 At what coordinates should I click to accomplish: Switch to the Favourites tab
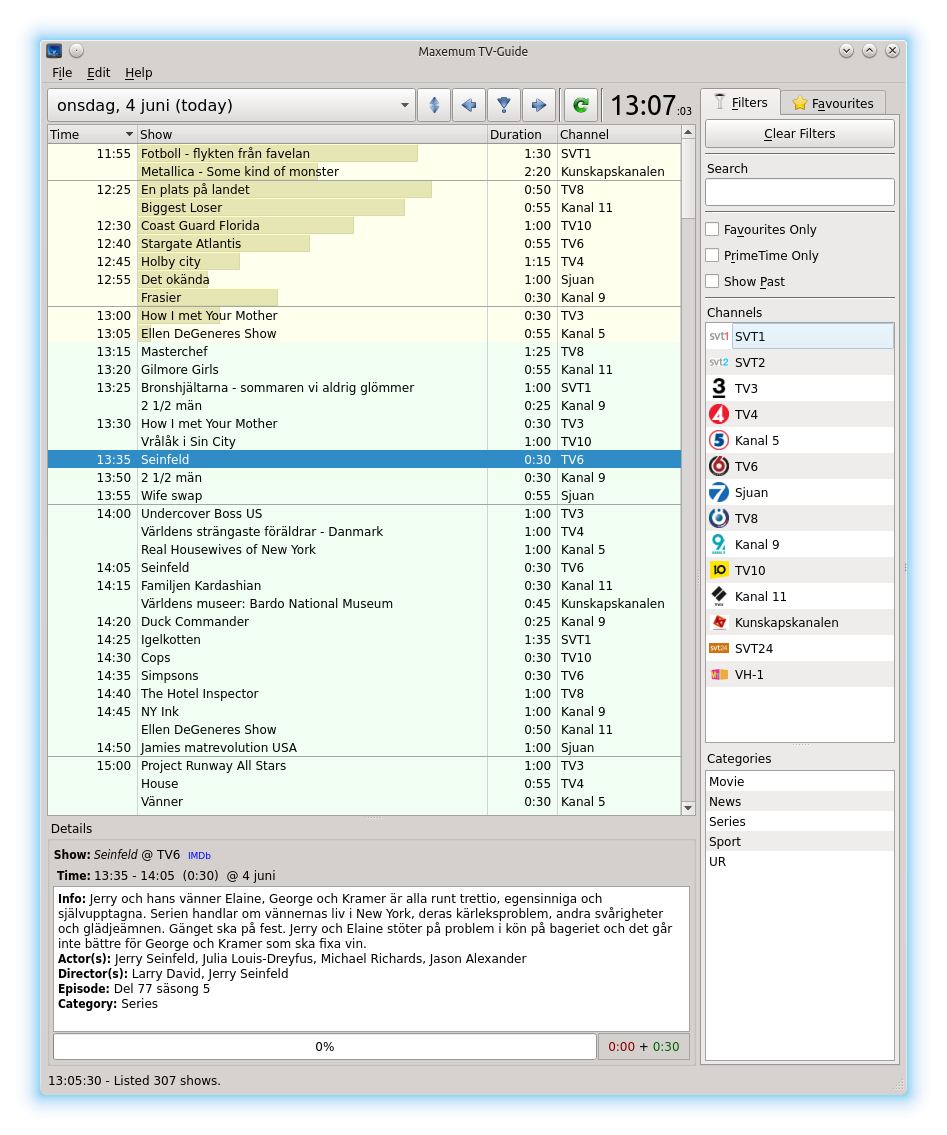[833, 102]
